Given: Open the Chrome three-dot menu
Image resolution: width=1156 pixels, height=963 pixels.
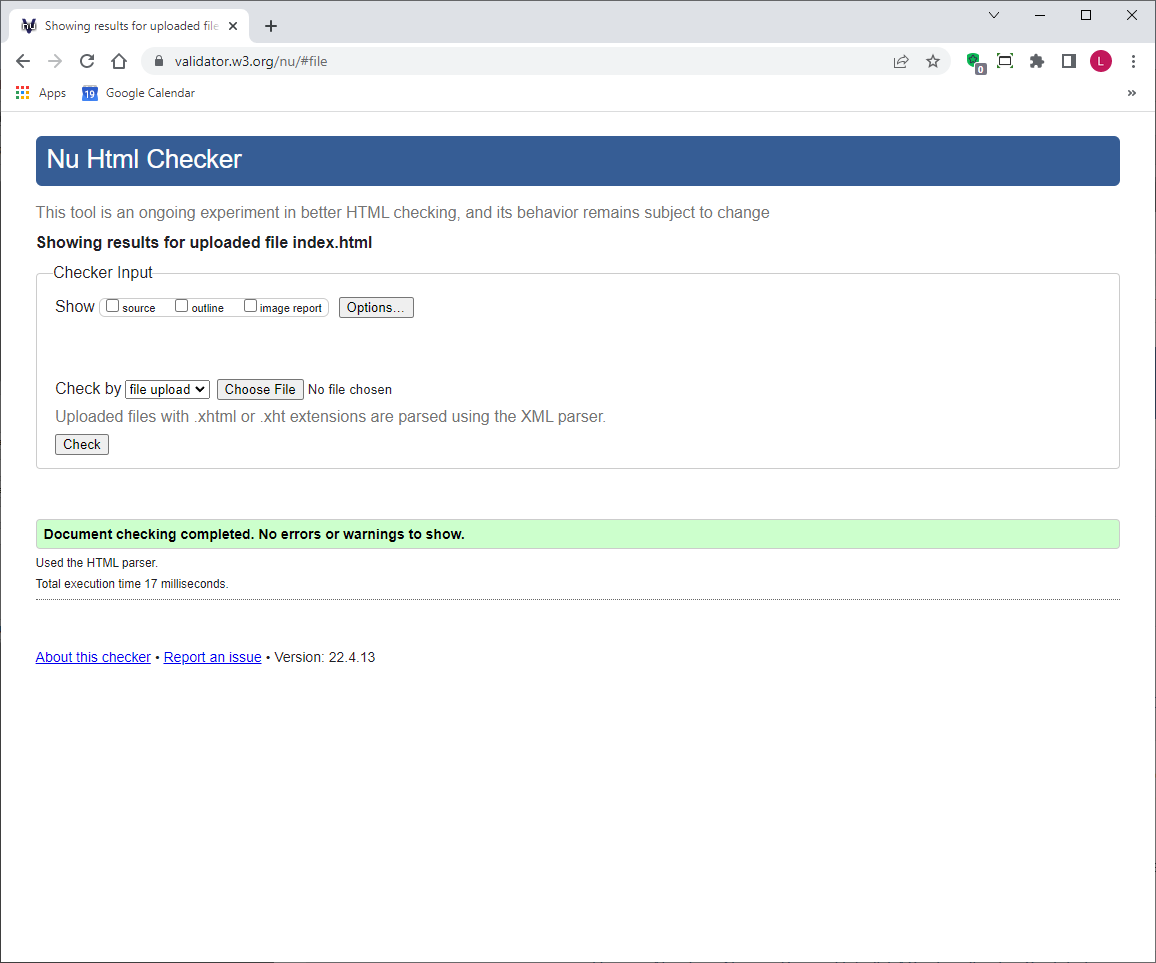Looking at the screenshot, I should click(x=1133, y=60).
